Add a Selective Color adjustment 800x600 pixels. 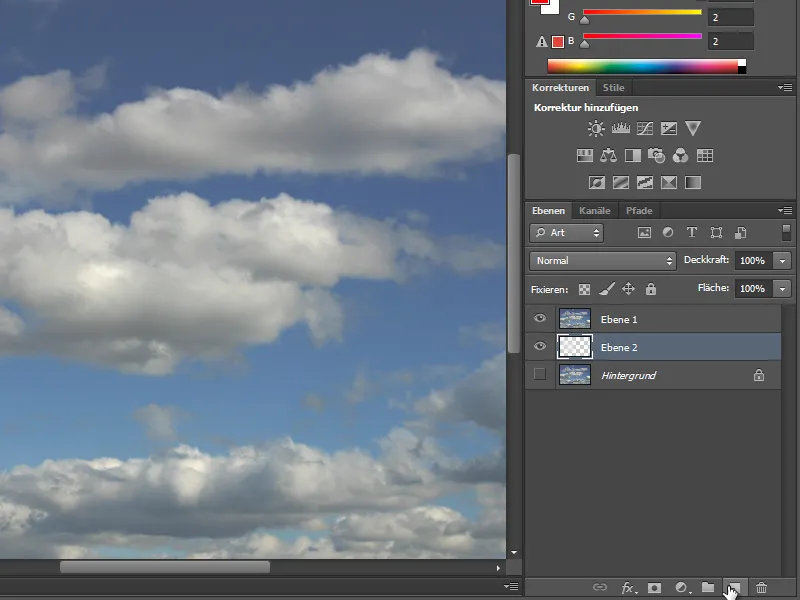tap(669, 182)
